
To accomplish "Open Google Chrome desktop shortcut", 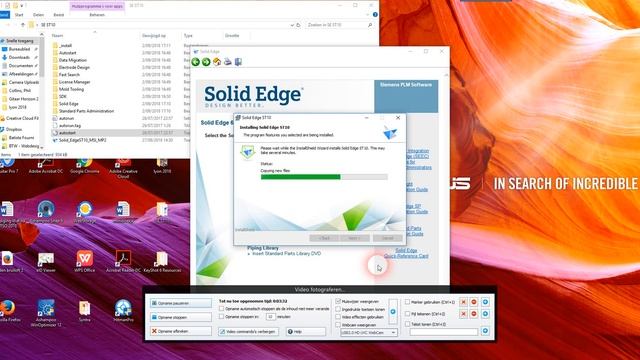I will tap(84, 167).
